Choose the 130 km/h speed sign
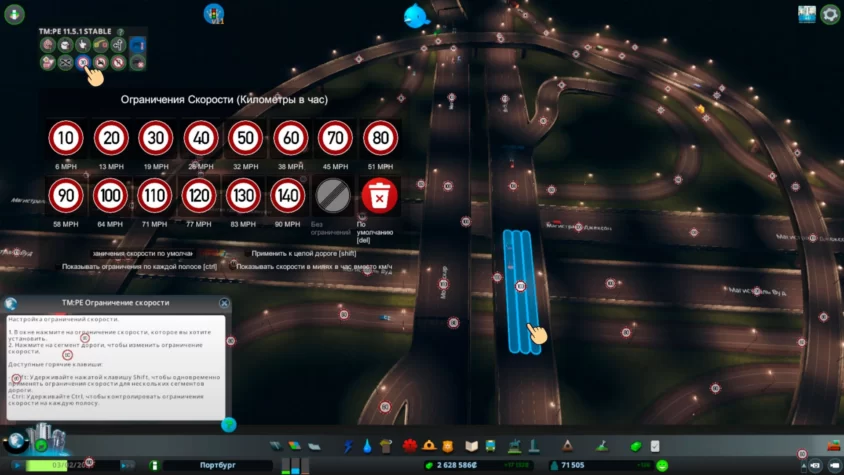Image resolution: width=844 pixels, height=475 pixels. point(243,195)
